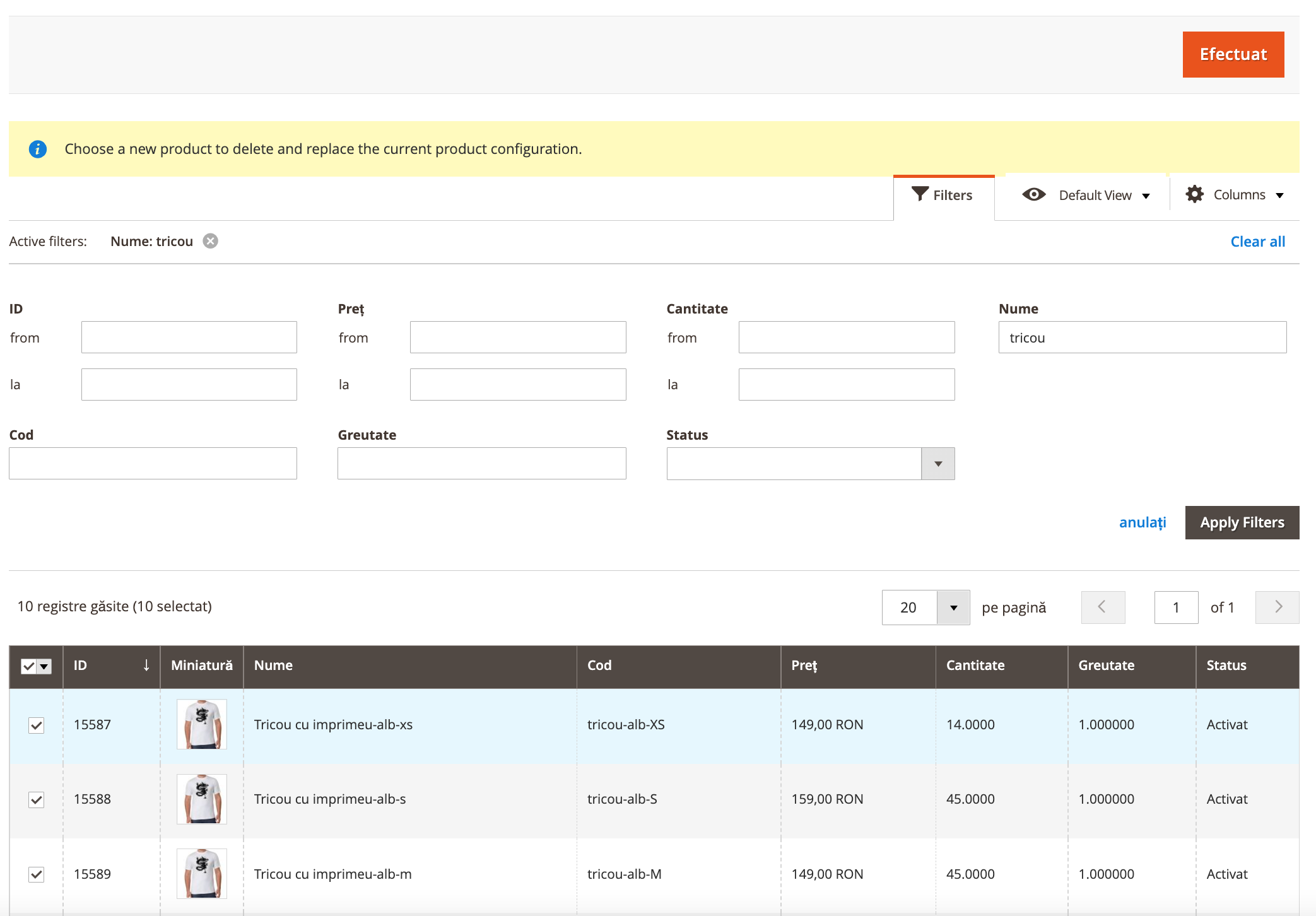The image size is (1316, 916).
Task: Click the info icon in the yellow notice
Action: 38,149
